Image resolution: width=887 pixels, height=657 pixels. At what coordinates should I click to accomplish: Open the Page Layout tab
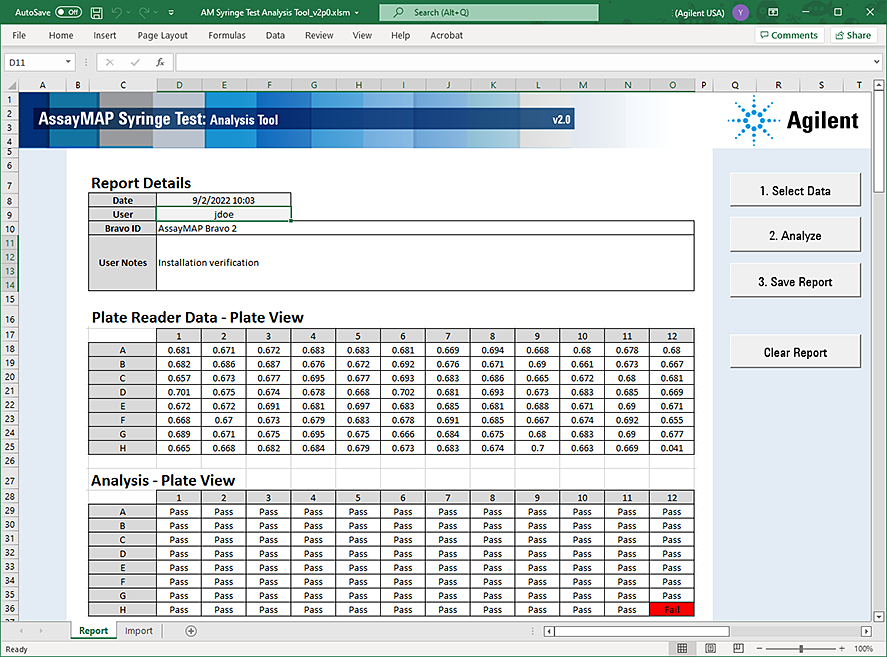click(x=162, y=35)
